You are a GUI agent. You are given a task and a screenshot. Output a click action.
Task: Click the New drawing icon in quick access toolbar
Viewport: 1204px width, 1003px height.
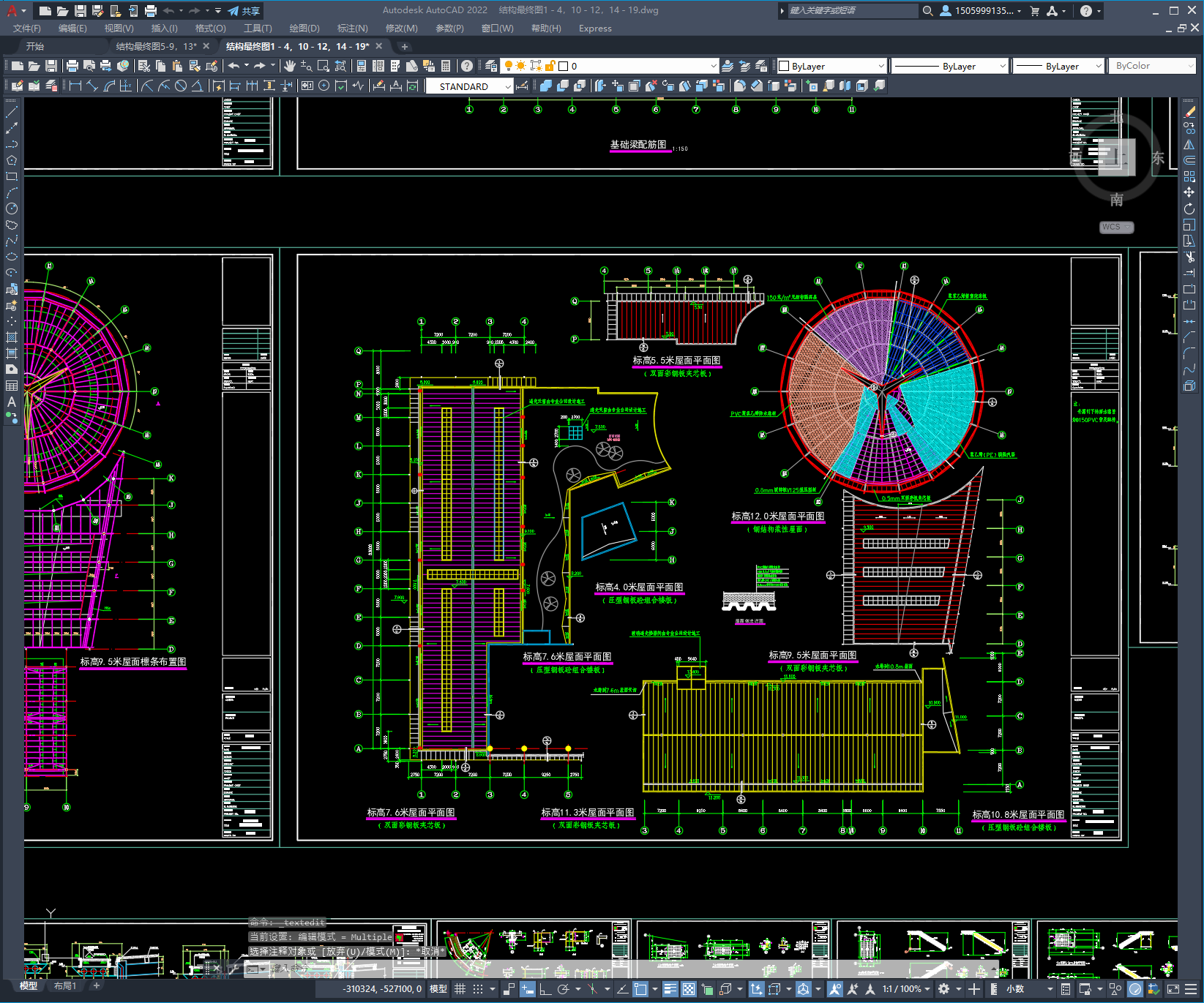[x=45, y=11]
